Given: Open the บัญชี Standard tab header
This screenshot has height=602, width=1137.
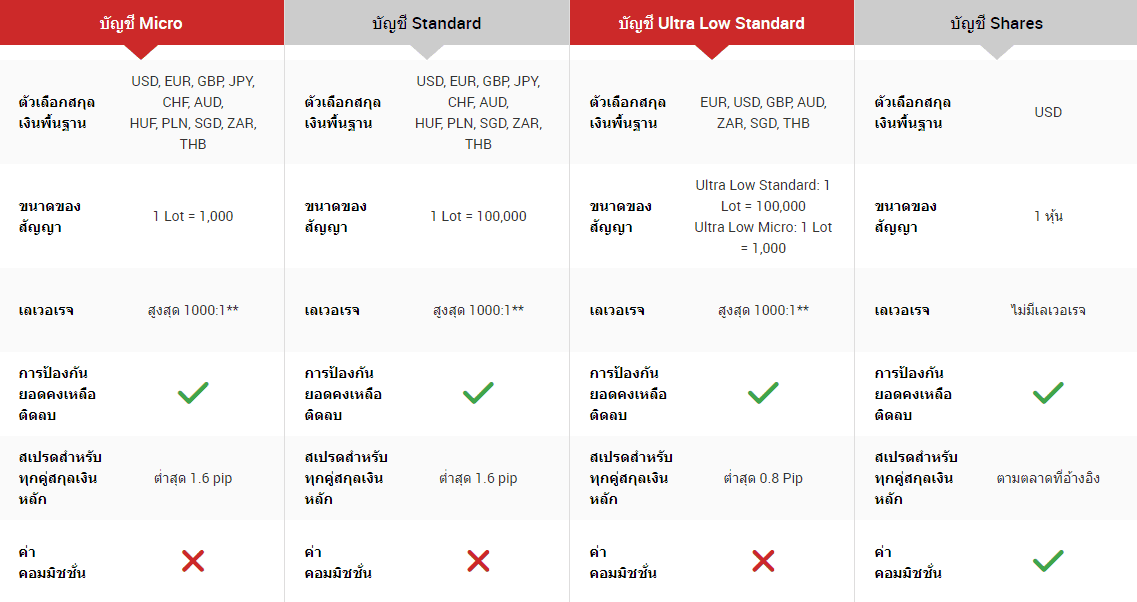Looking at the screenshot, I should coord(426,22).
